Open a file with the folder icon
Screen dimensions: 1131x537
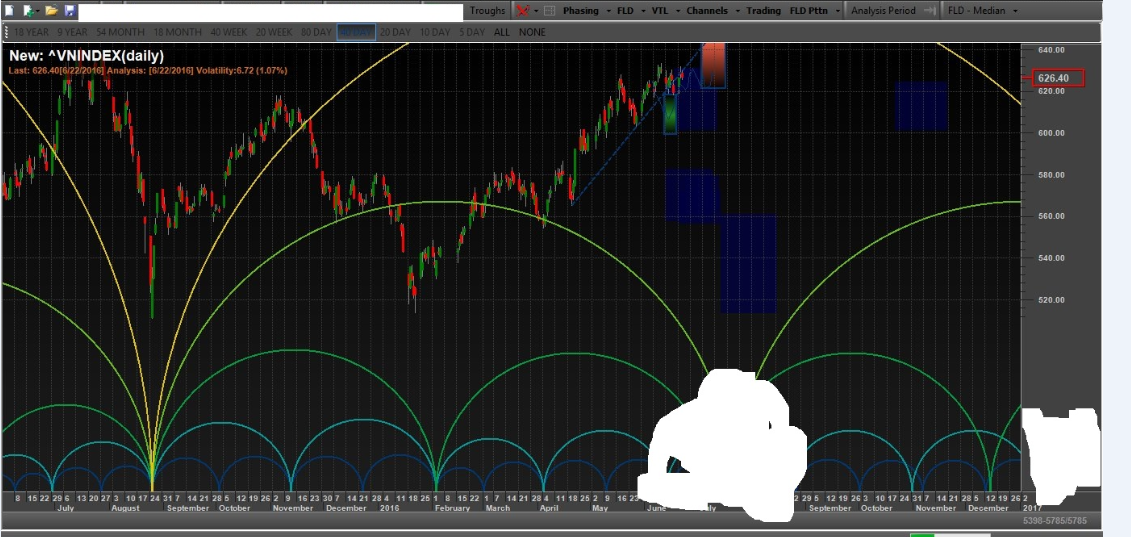[x=51, y=11]
